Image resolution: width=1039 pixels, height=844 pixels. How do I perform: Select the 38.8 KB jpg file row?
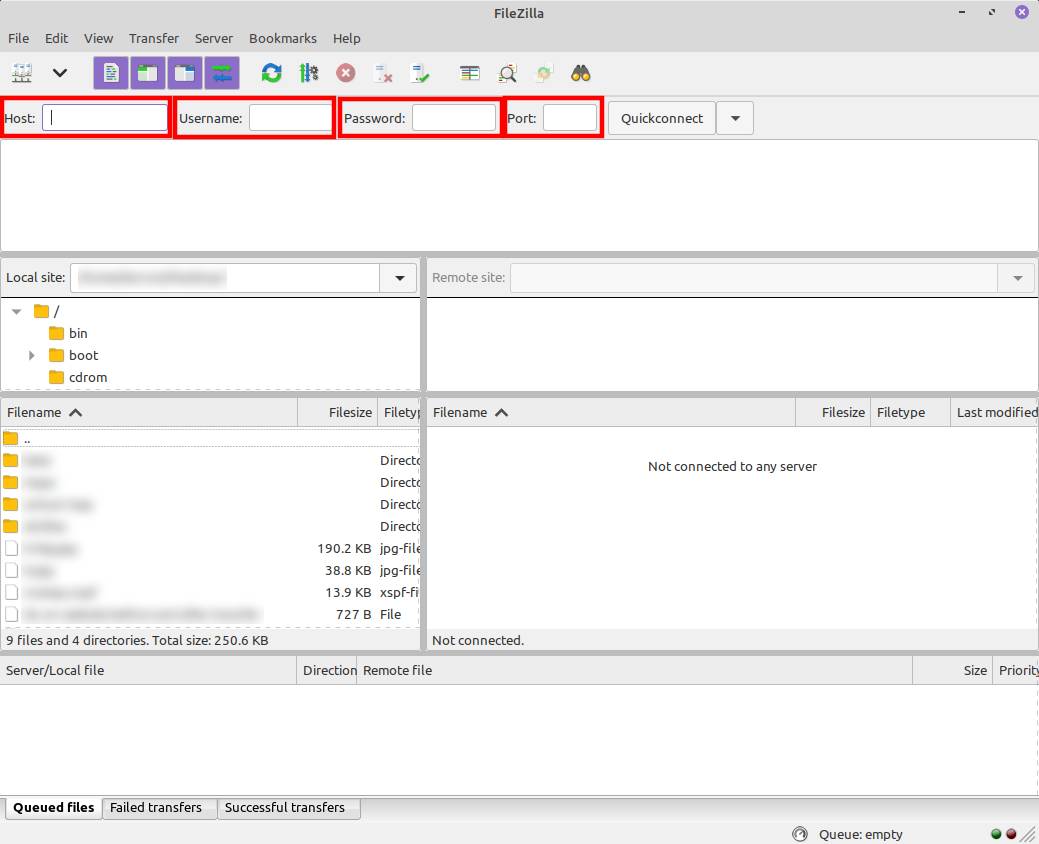click(210, 570)
